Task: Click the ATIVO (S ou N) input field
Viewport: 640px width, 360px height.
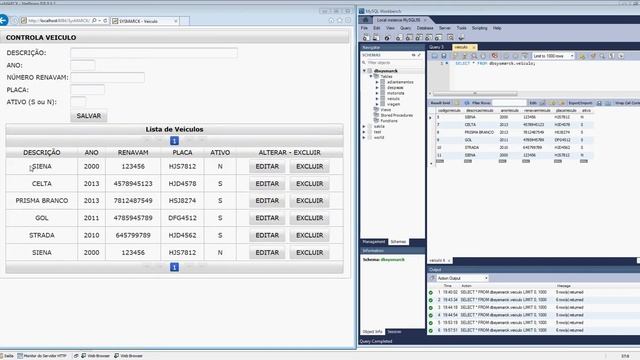Action: (78, 102)
